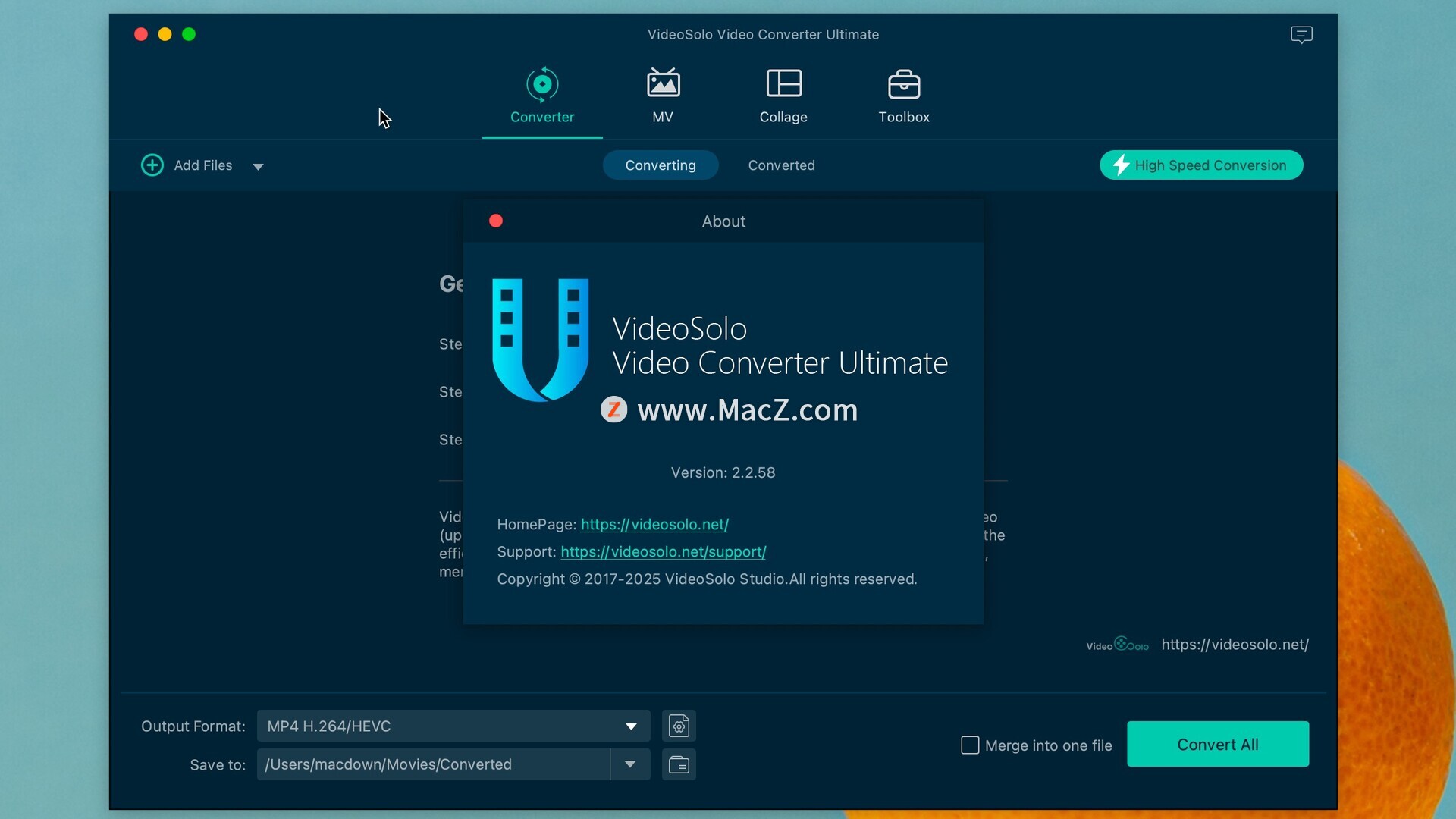Expand the Save to path dropdown
1456x819 pixels.
(630, 764)
